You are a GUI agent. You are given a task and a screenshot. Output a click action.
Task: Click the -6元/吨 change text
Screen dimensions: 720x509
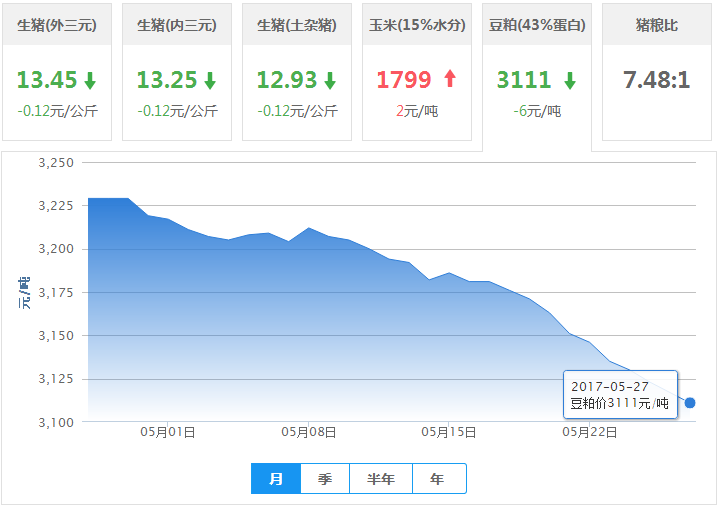pos(537,111)
